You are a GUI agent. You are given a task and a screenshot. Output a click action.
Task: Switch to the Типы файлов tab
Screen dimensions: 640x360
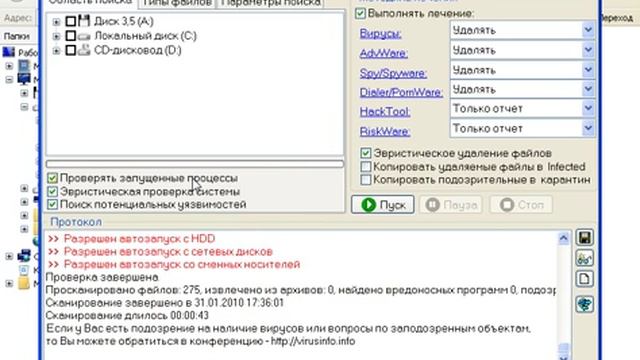(x=177, y=3)
